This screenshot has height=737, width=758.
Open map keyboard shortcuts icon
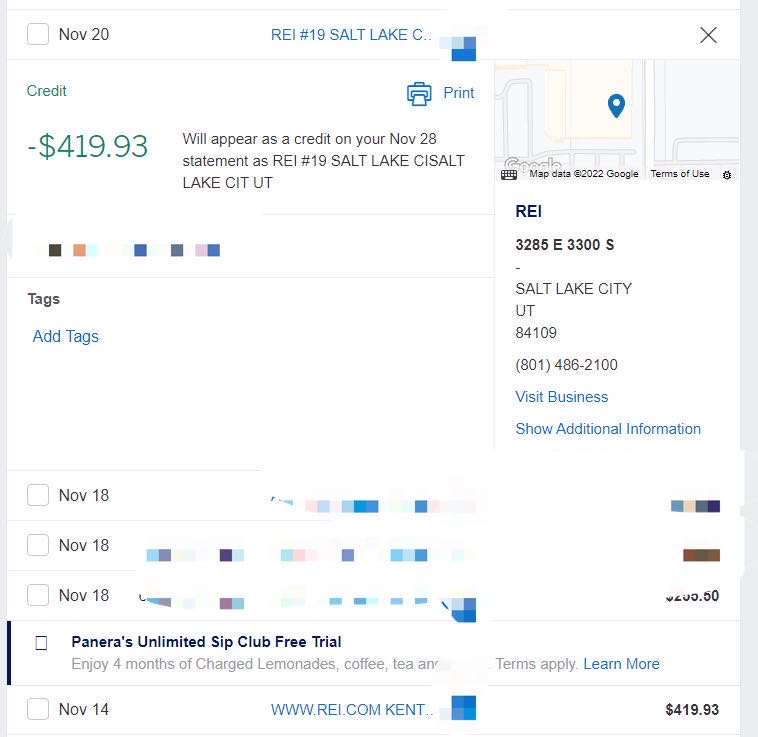509,174
